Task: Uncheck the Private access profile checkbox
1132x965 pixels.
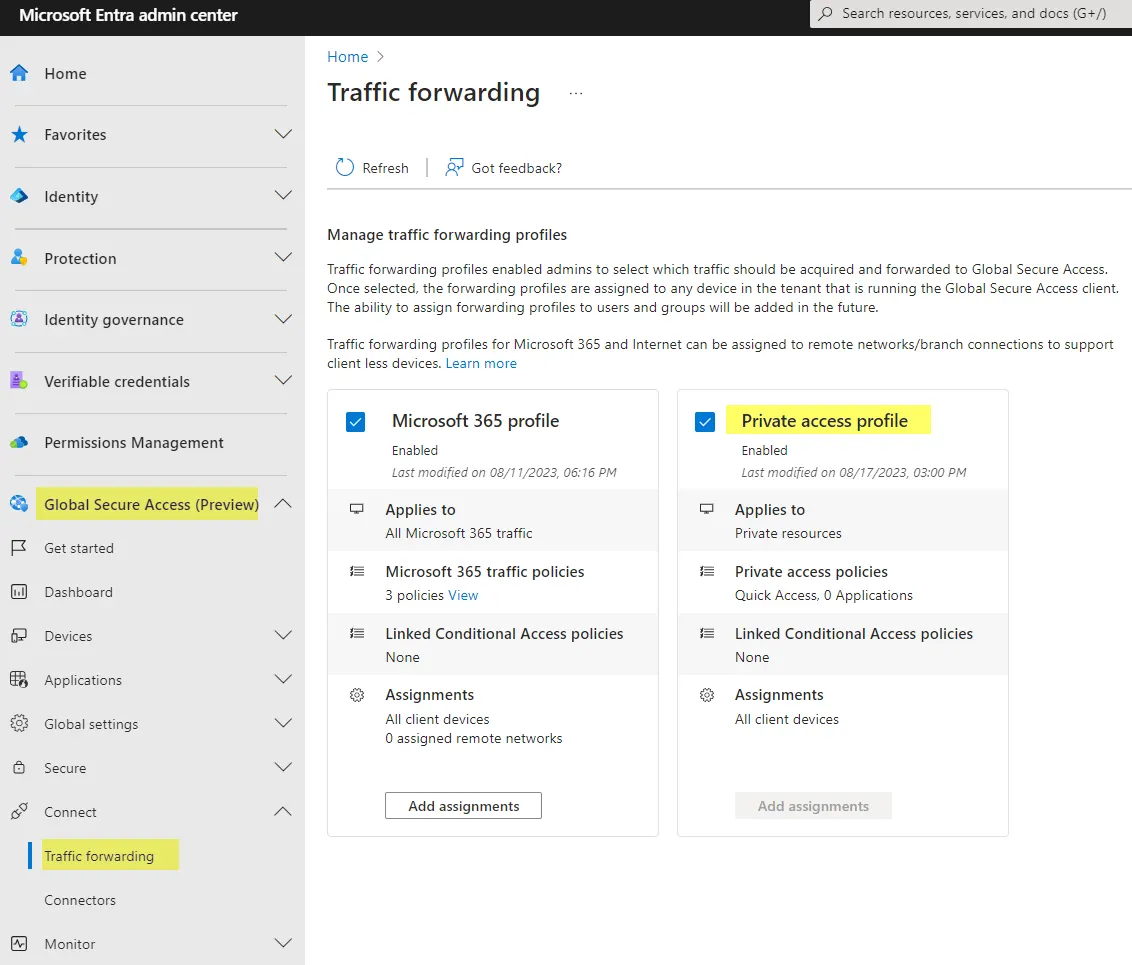Action: pos(705,422)
